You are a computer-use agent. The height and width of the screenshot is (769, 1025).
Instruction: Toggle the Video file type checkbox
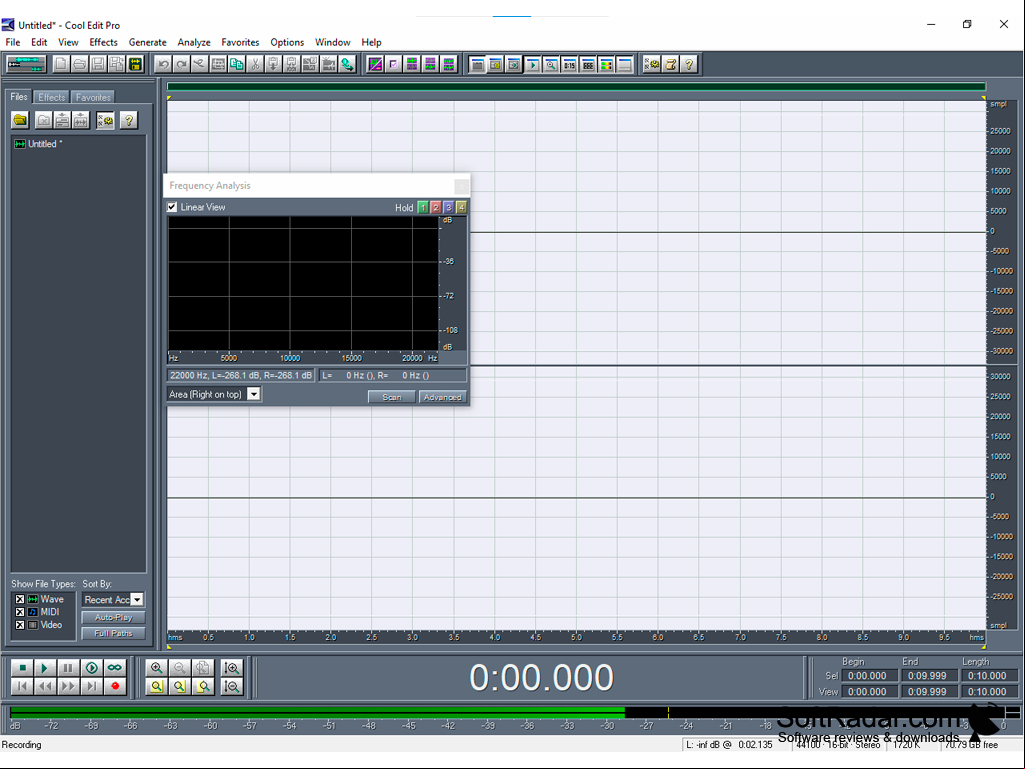(x=20, y=625)
